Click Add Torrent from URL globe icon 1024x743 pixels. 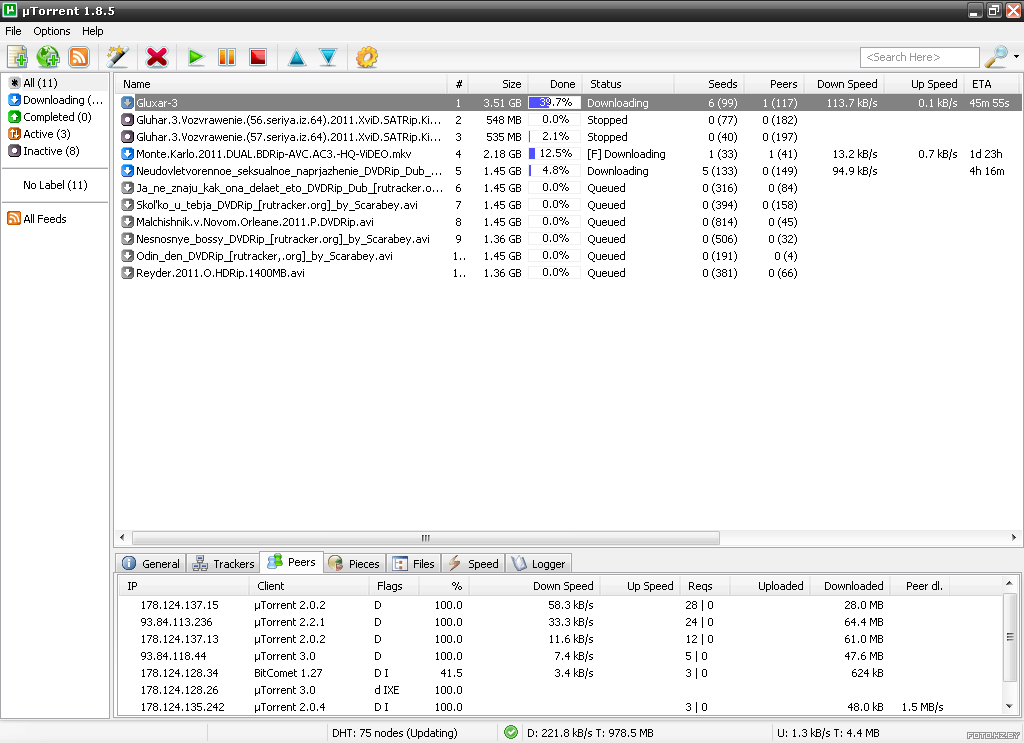(x=48, y=57)
